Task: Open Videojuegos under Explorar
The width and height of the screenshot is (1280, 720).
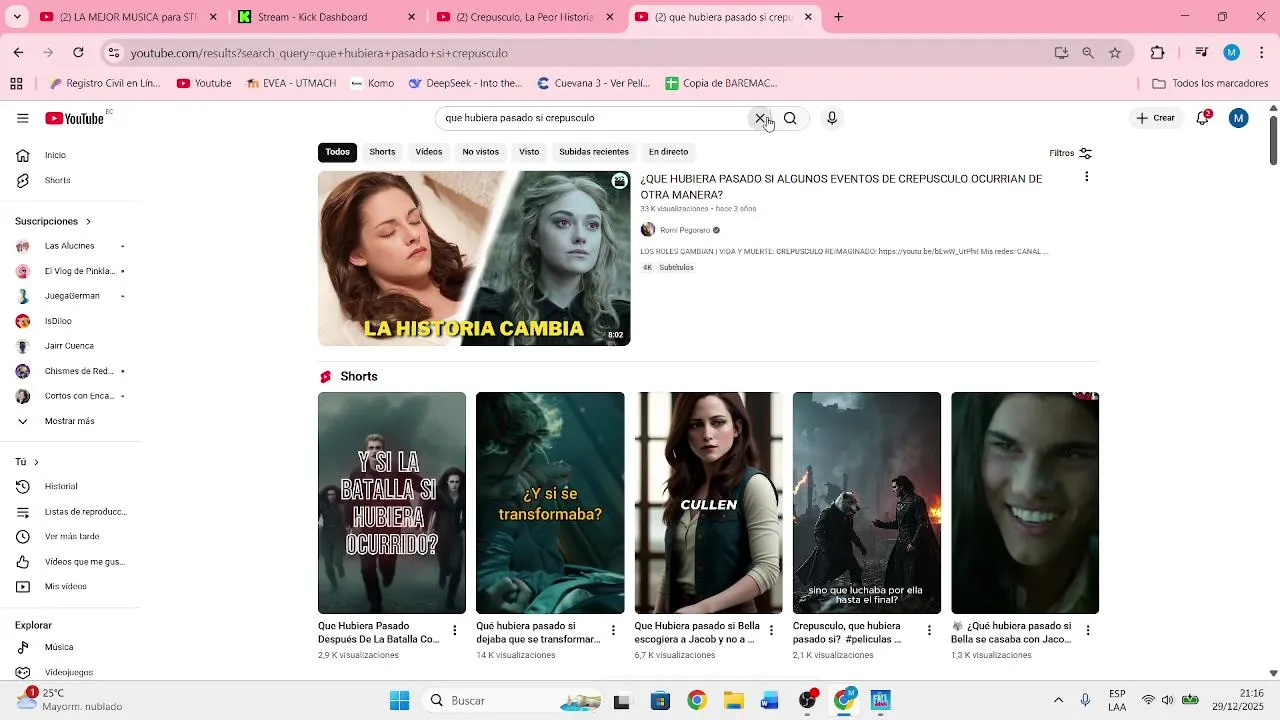Action: click(x=70, y=672)
